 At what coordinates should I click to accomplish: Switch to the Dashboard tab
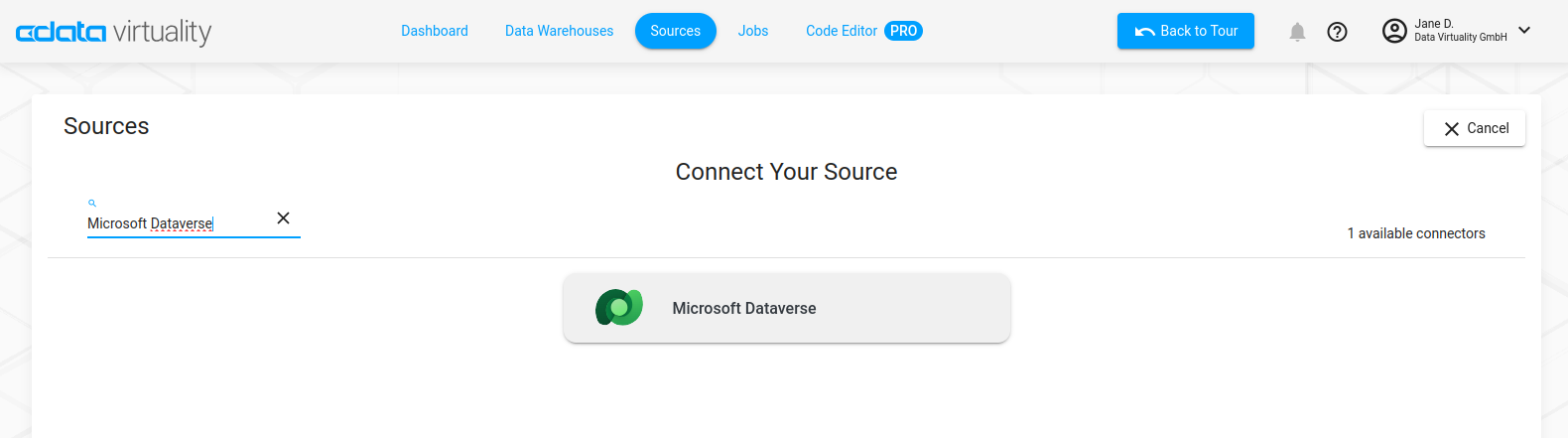pyautogui.click(x=435, y=31)
